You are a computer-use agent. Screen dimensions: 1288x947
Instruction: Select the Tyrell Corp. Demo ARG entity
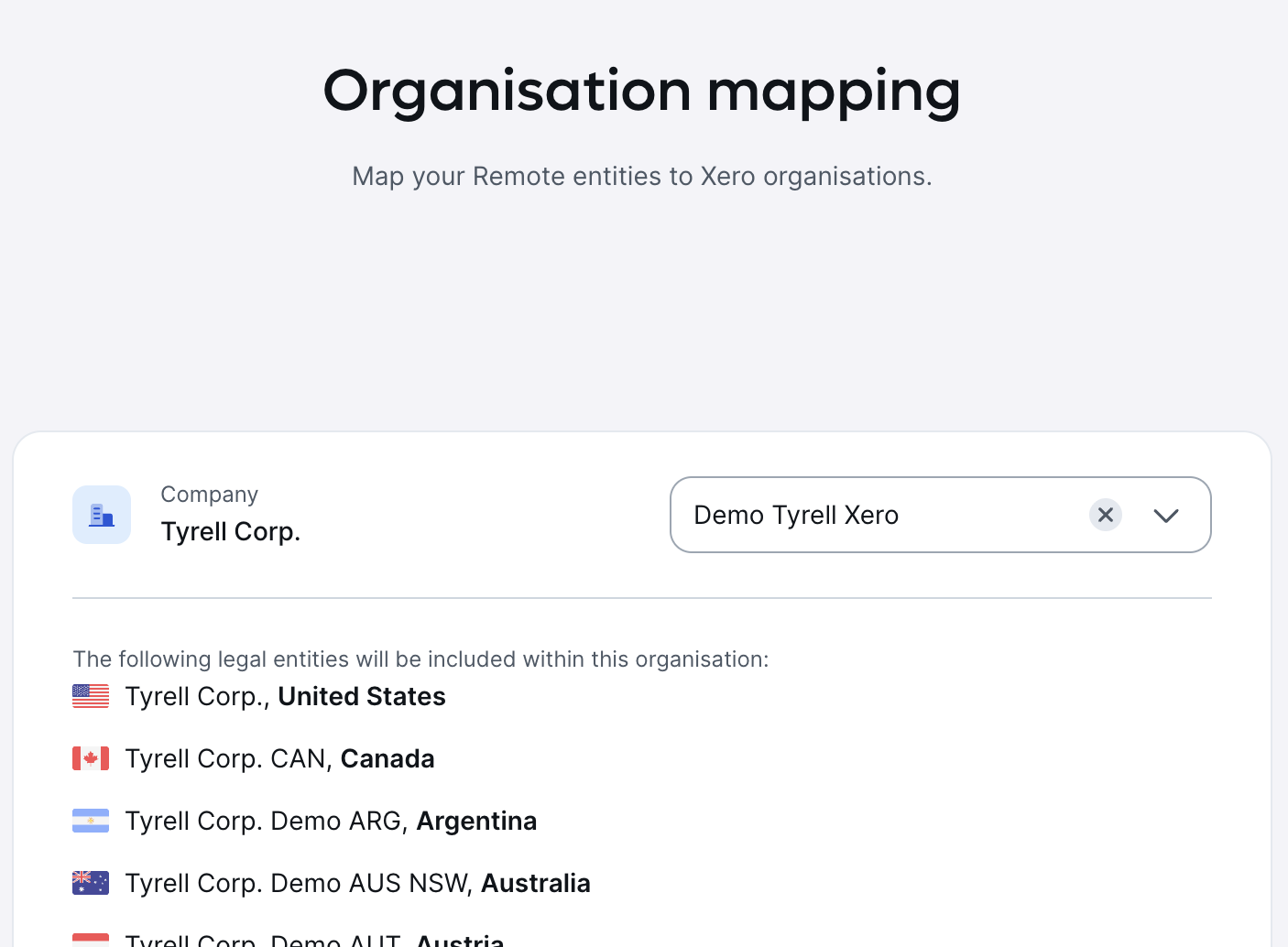click(332, 822)
